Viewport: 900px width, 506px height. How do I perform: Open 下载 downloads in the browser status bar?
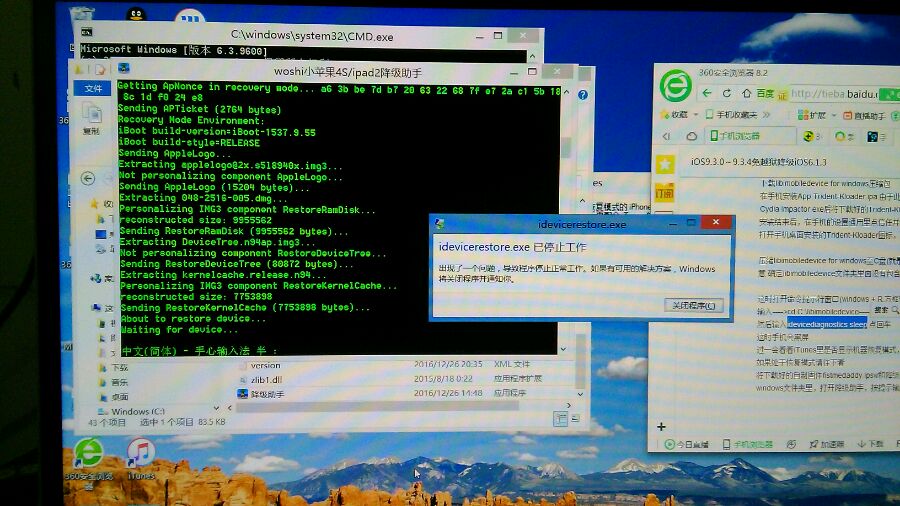coord(871,444)
